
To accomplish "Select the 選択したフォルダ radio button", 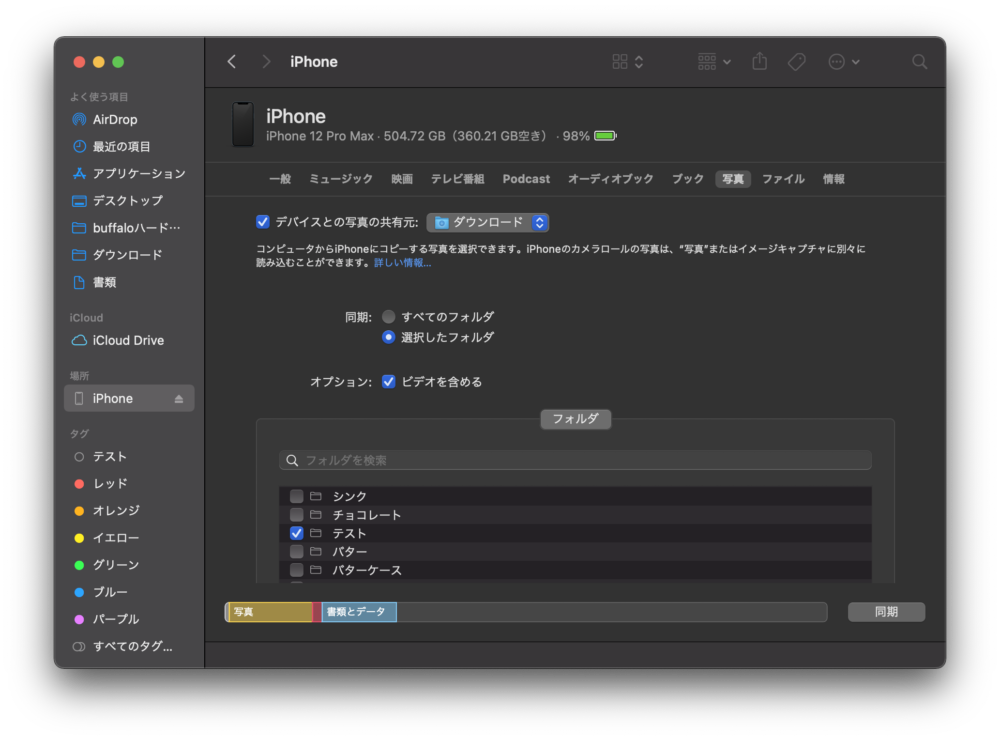I will click(x=388, y=337).
